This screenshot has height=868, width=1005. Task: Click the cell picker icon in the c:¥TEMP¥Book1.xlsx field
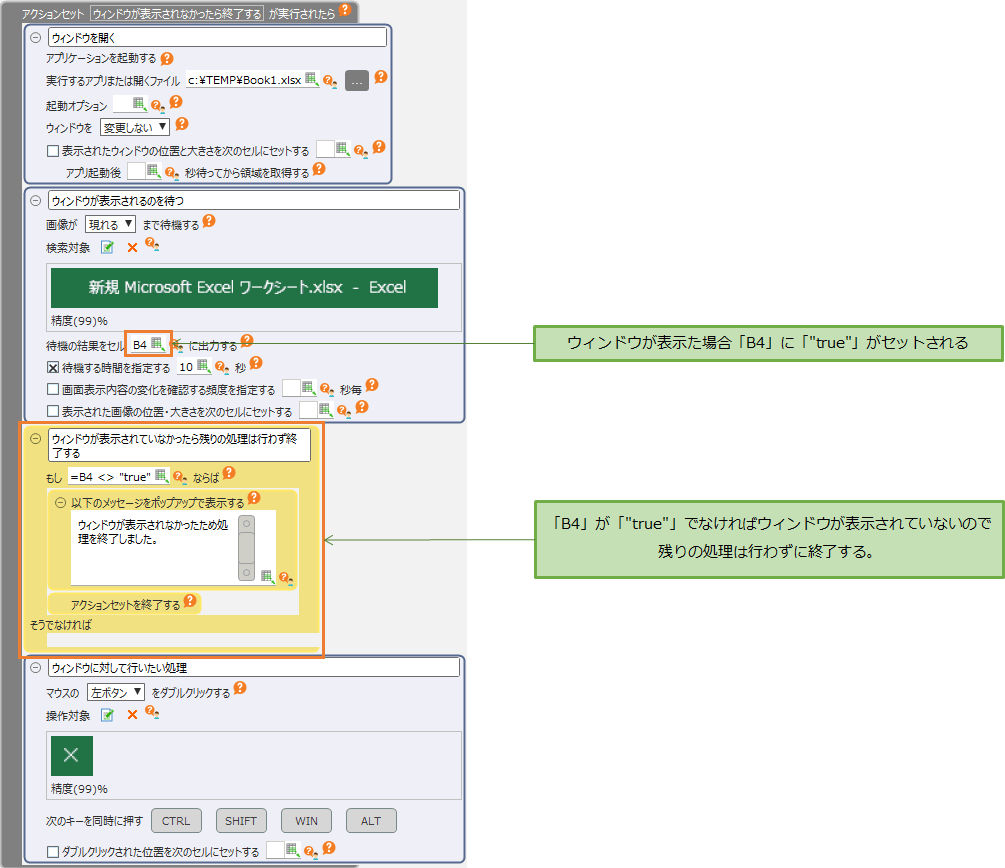[x=311, y=79]
